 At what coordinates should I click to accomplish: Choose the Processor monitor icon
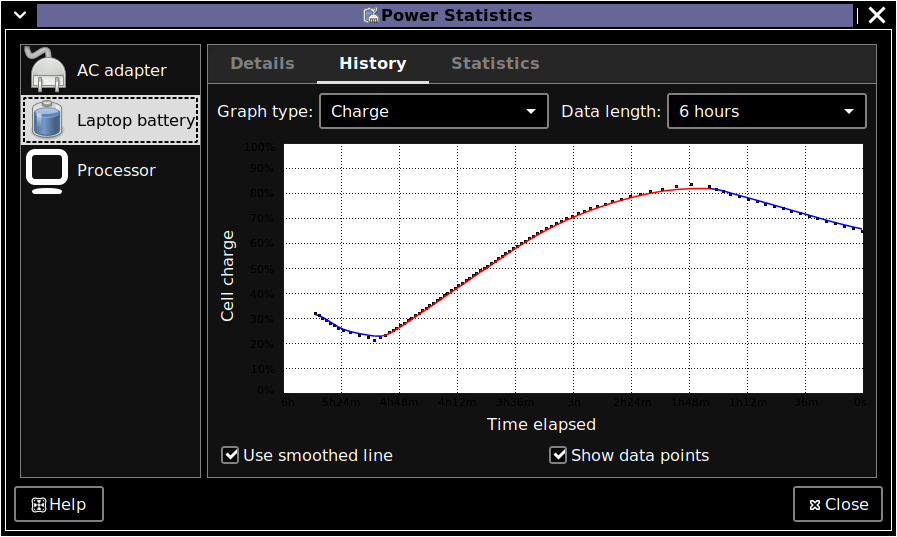(x=47, y=171)
